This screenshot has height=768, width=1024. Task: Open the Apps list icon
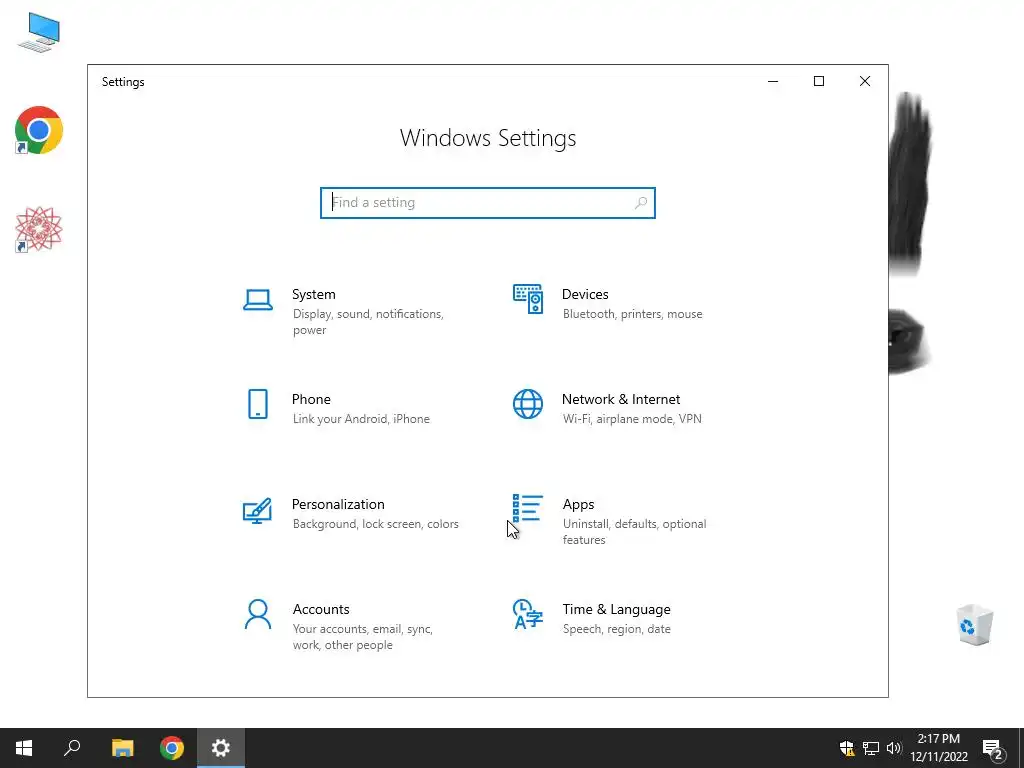pyautogui.click(x=528, y=508)
